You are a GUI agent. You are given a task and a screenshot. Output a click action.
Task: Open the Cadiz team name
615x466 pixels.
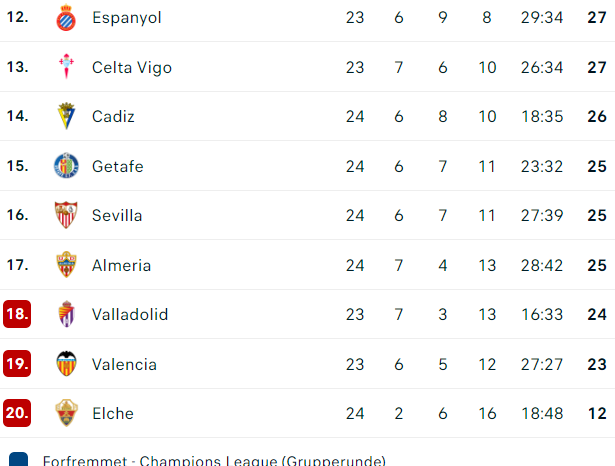113,116
